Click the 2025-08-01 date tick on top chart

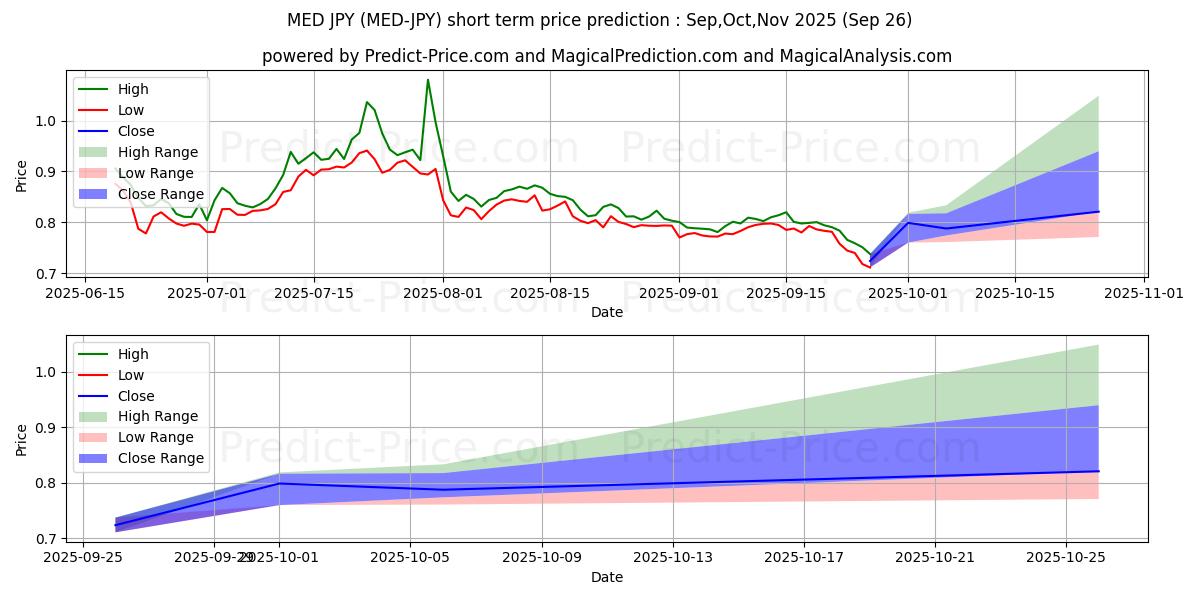pos(444,293)
